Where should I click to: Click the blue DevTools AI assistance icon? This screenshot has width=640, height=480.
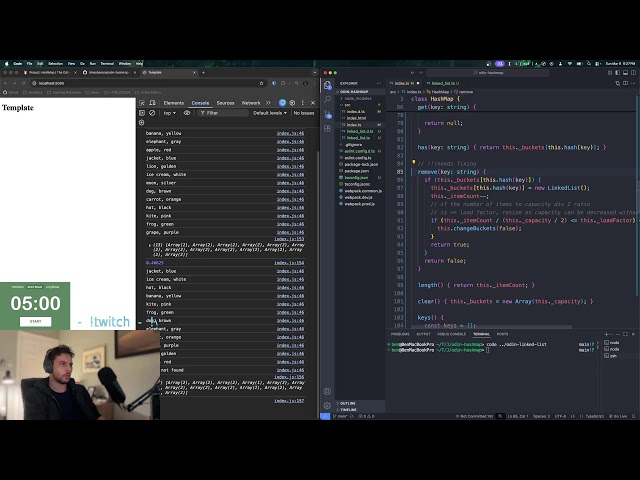pyautogui.click(x=282, y=103)
